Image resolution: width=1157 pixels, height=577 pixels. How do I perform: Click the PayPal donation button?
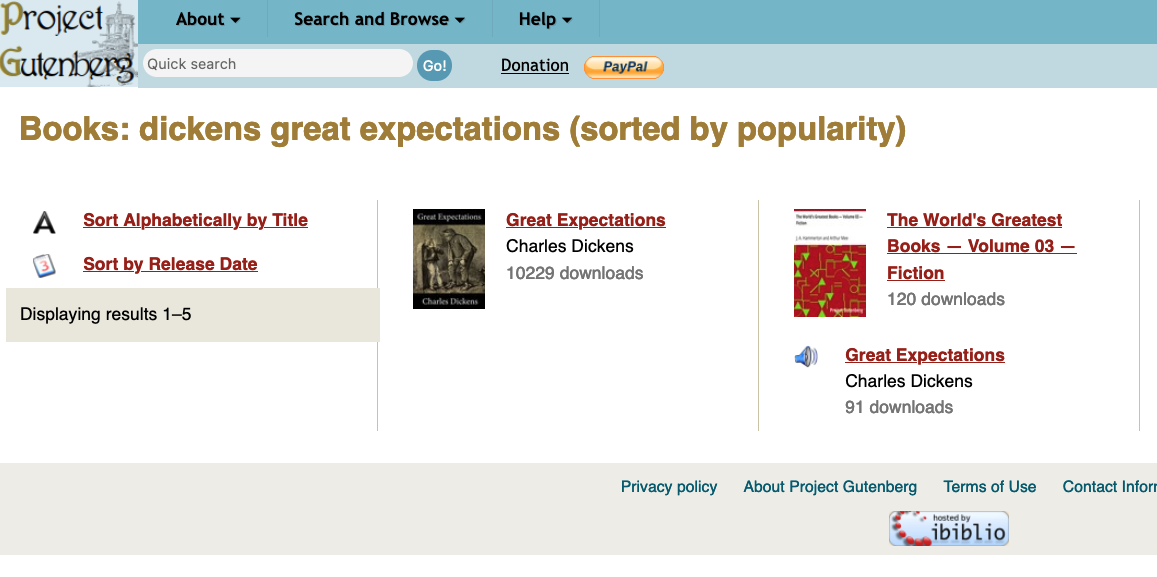click(x=624, y=67)
